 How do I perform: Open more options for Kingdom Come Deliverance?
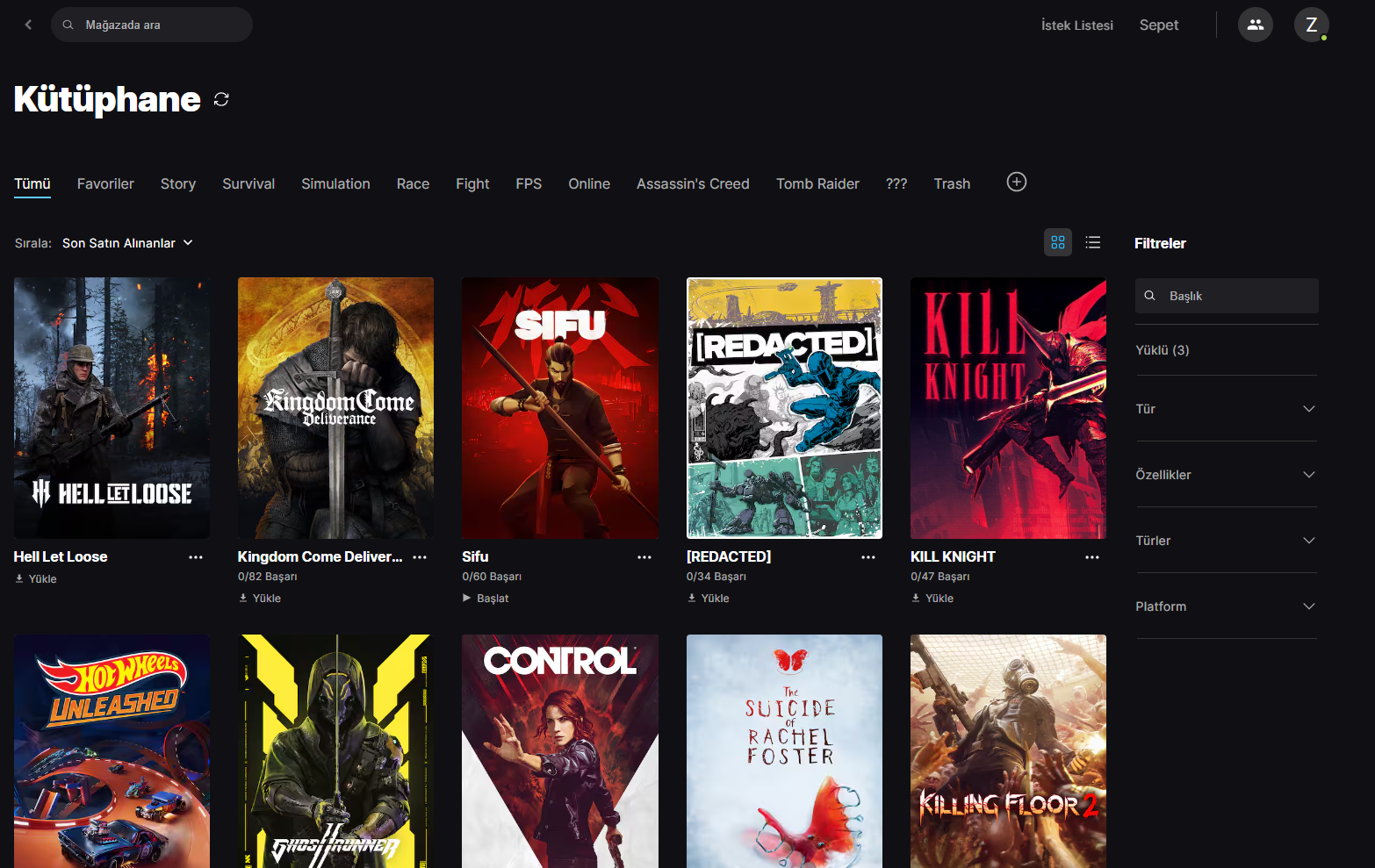pos(420,557)
